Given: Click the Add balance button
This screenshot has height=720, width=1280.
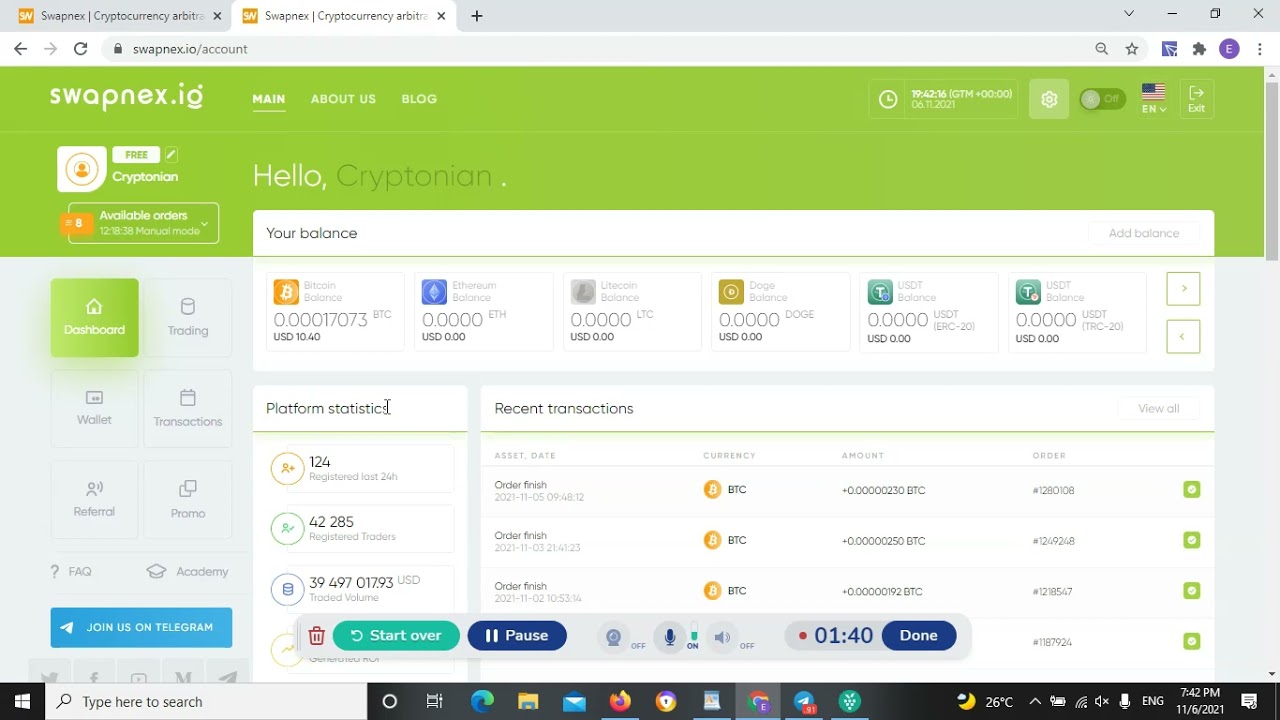Looking at the screenshot, I should tap(1144, 233).
